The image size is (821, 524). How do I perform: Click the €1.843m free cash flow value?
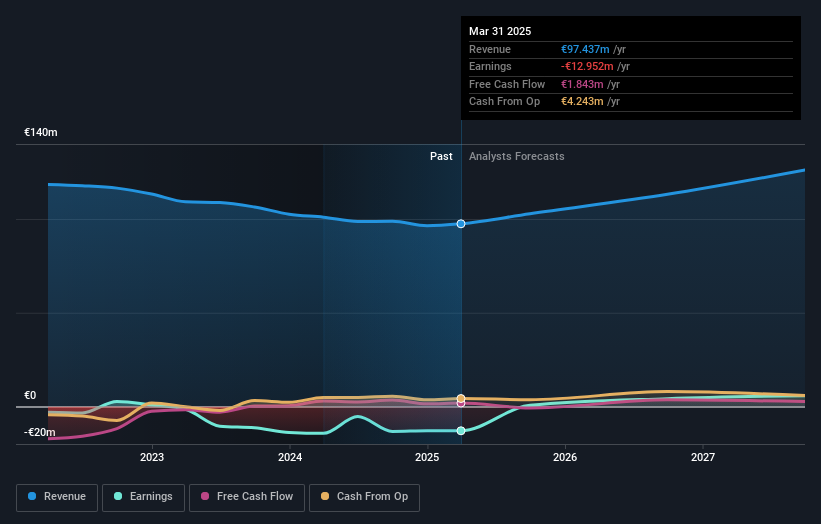coord(582,84)
